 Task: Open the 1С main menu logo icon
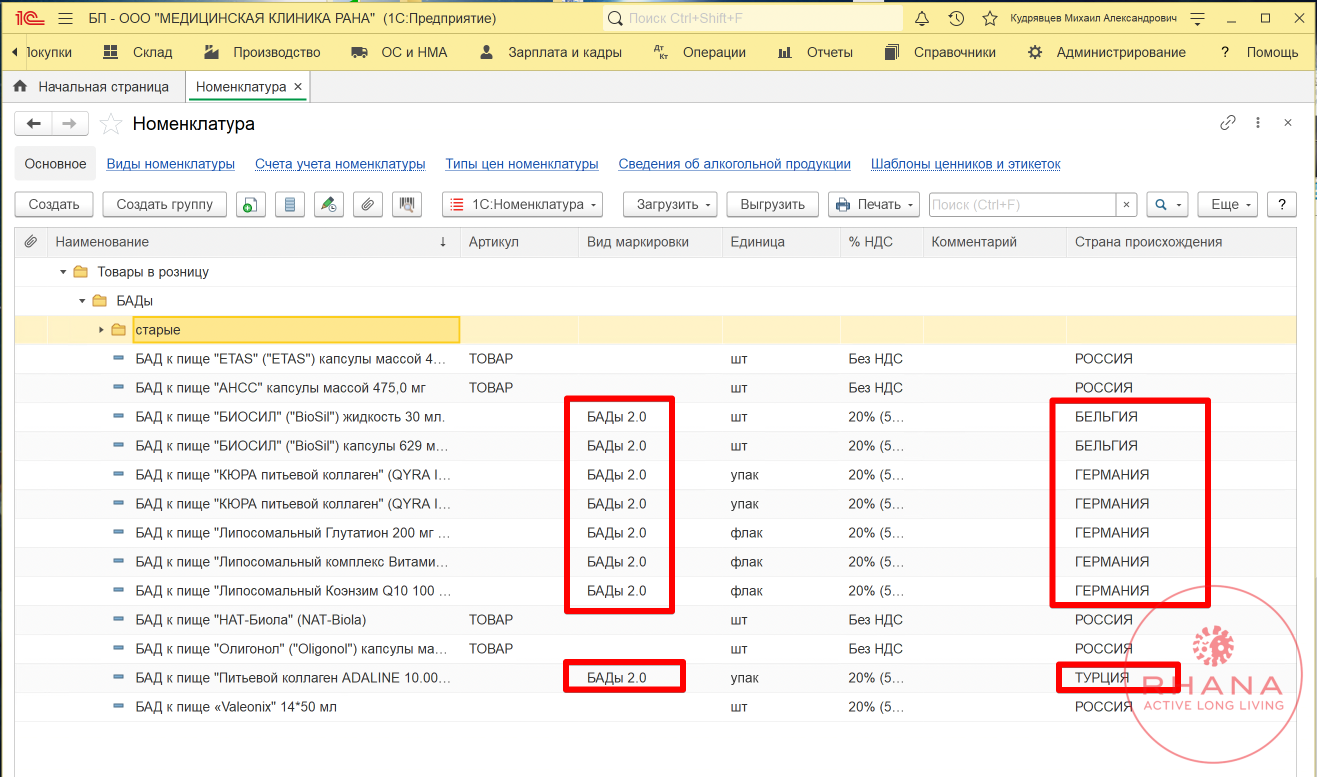(27, 19)
